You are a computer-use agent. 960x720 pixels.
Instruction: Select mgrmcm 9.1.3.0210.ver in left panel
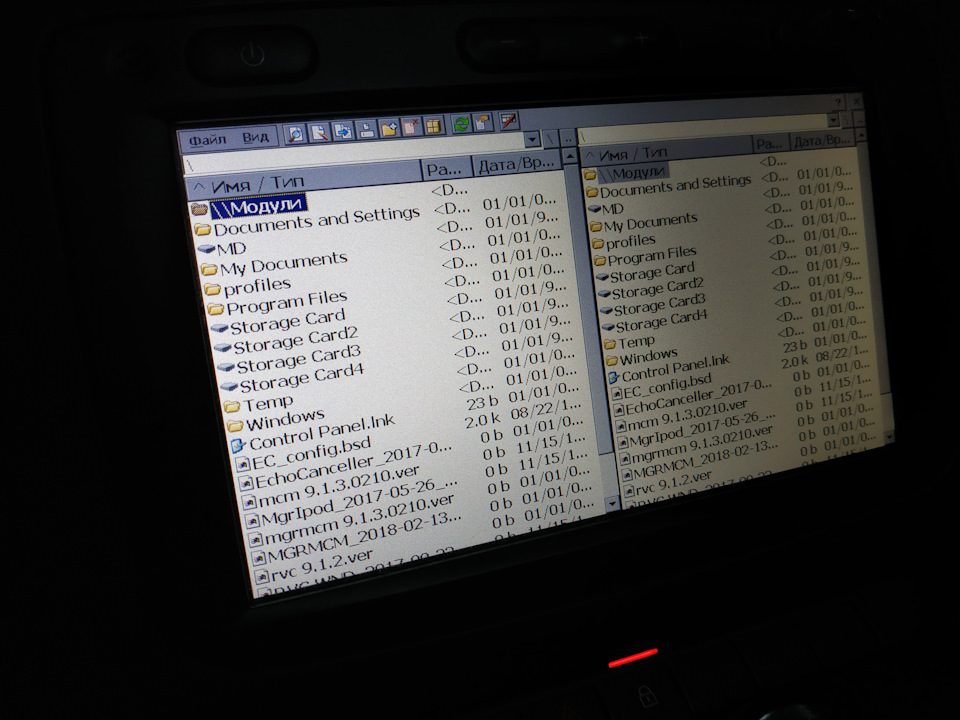point(359,519)
